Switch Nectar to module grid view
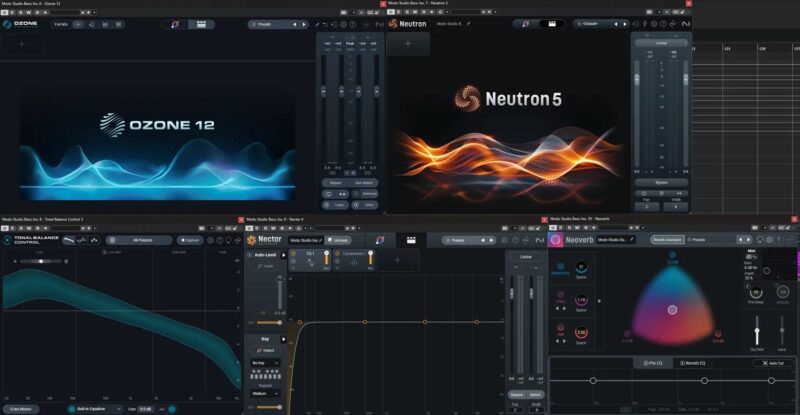 click(x=411, y=240)
